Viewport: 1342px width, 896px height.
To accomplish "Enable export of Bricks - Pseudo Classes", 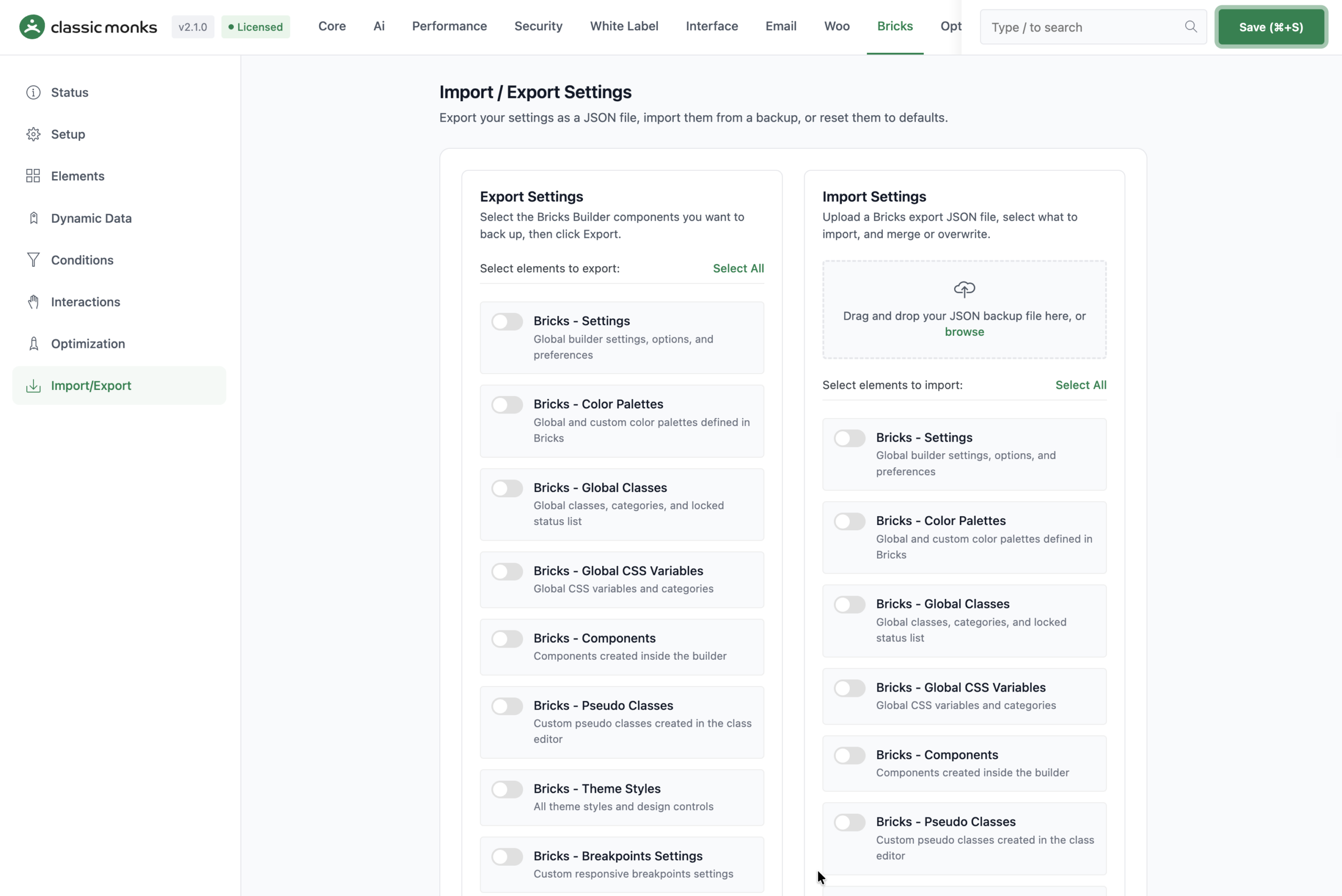I will pos(507,706).
